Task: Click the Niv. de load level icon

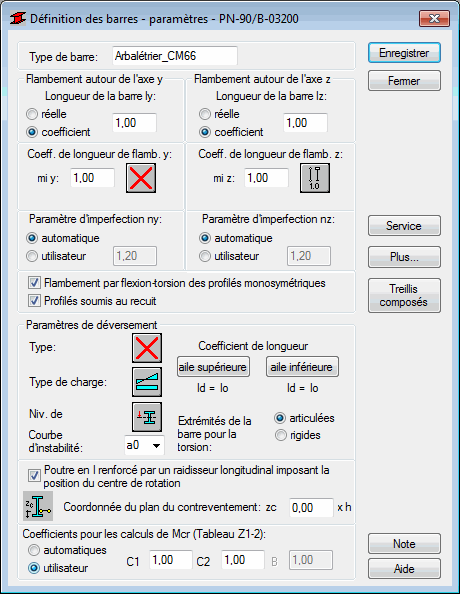Action: coord(147,417)
